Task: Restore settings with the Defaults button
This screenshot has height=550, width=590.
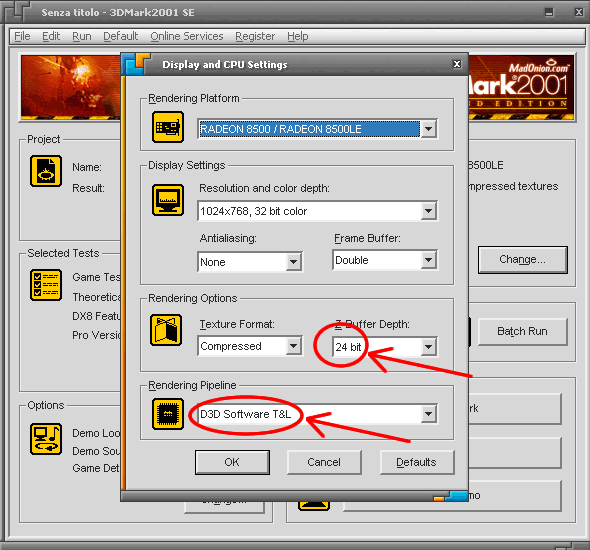Action: point(417,462)
